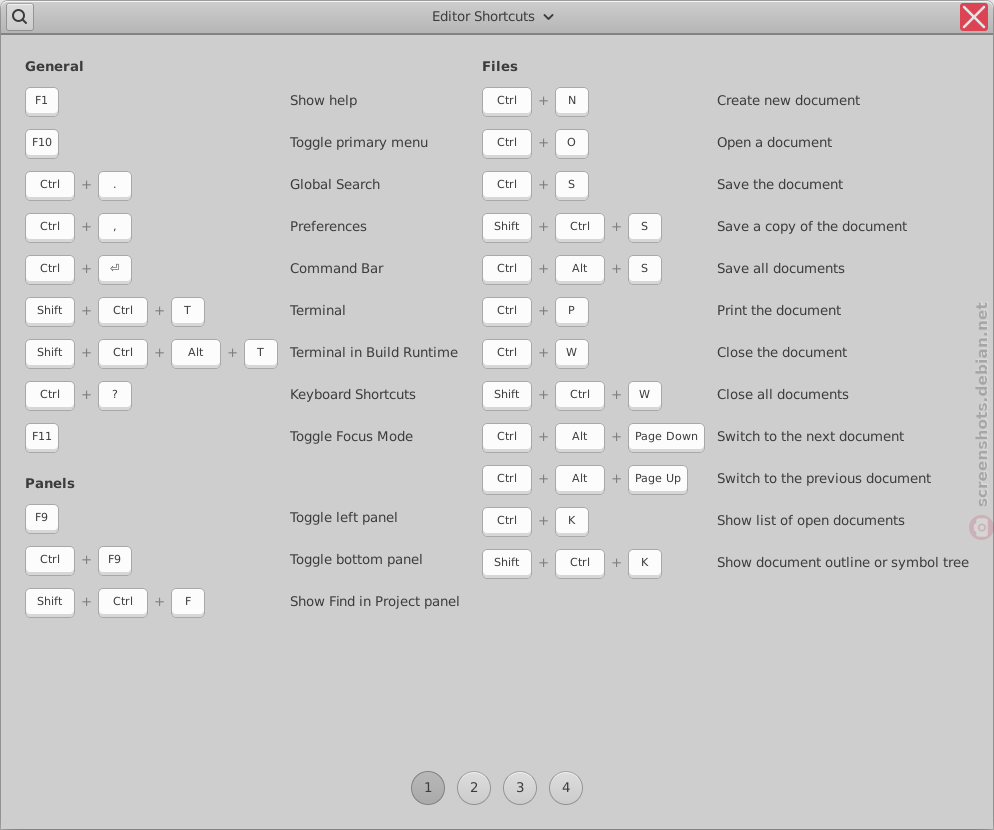Go to shortcuts page 3
The width and height of the screenshot is (994, 830).
(520, 788)
